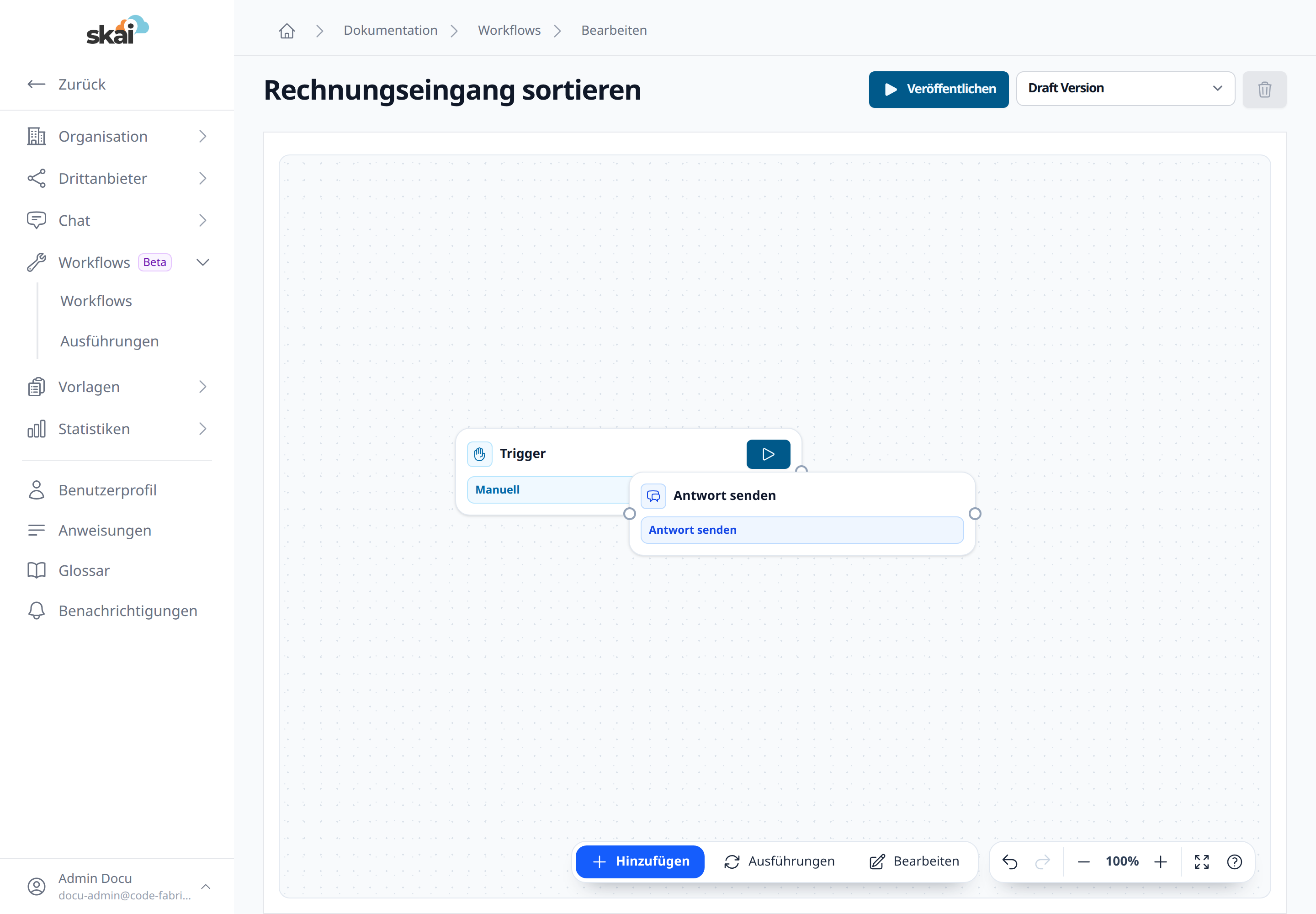Click the Chat bubble icon in sidebar
The width and height of the screenshot is (1316, 914).
37,220
